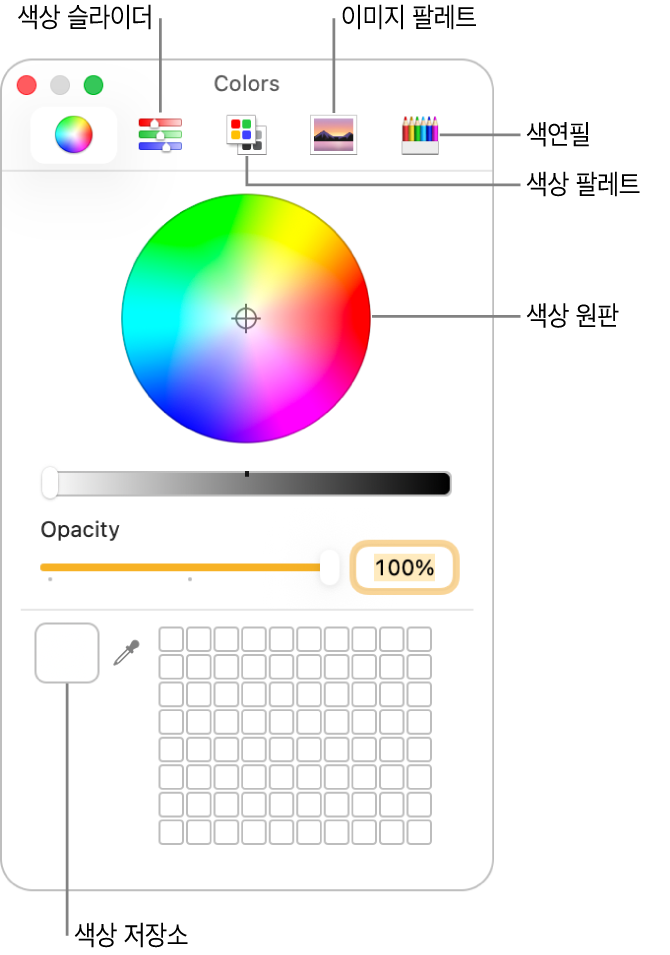Click the crosshair at wheel center

[246, 319]
